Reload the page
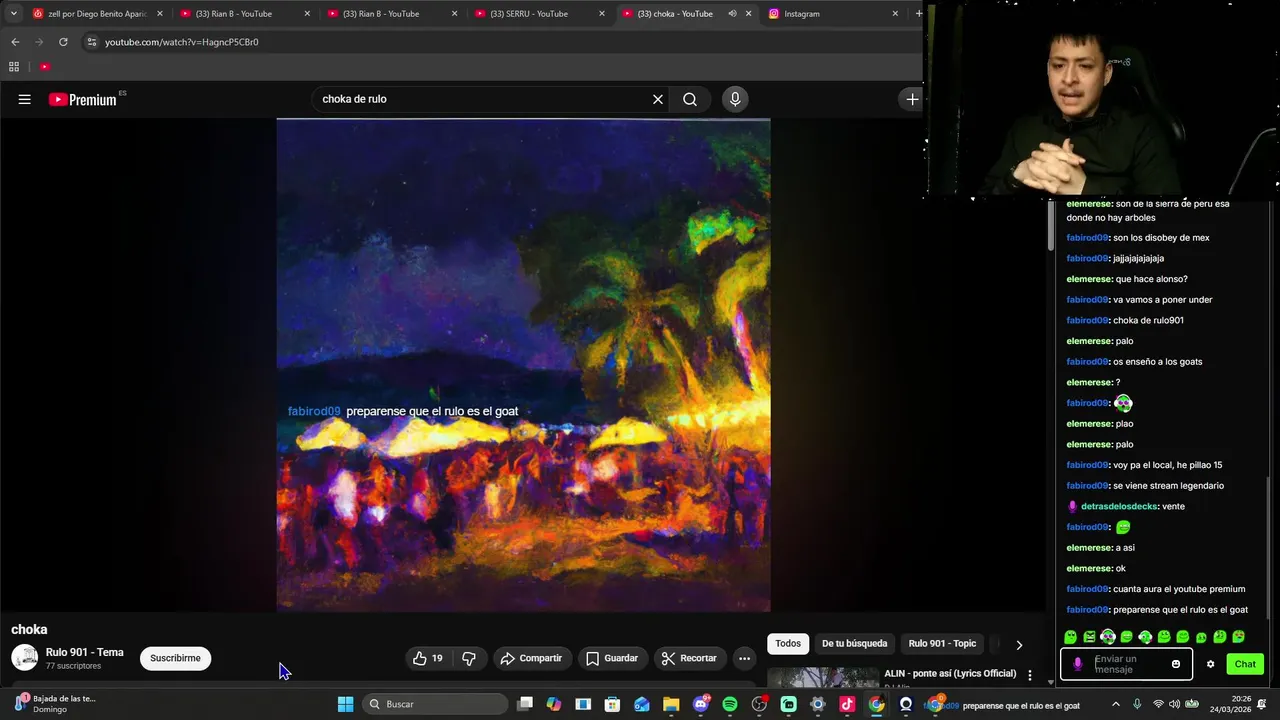This screenshot has width=1280, height=720. 63,42
